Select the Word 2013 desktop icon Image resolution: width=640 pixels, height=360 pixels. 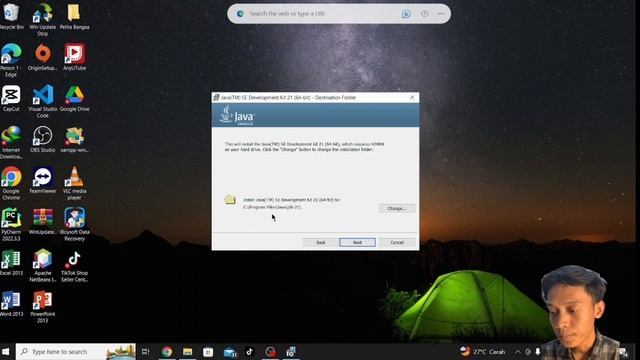11,304
